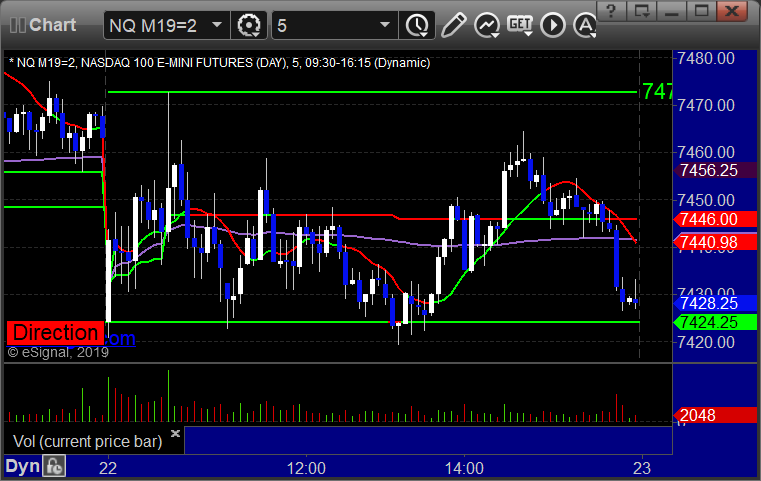761x481 pixels.
Task: Click the help question-mark button
Action: (611, 11)
